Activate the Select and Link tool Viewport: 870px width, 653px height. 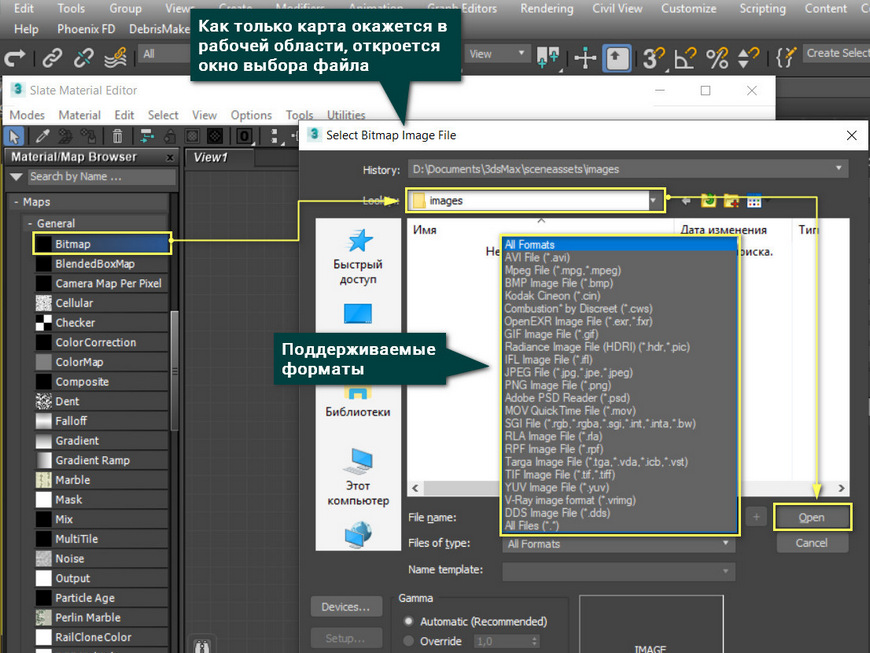tap(52, 57)
